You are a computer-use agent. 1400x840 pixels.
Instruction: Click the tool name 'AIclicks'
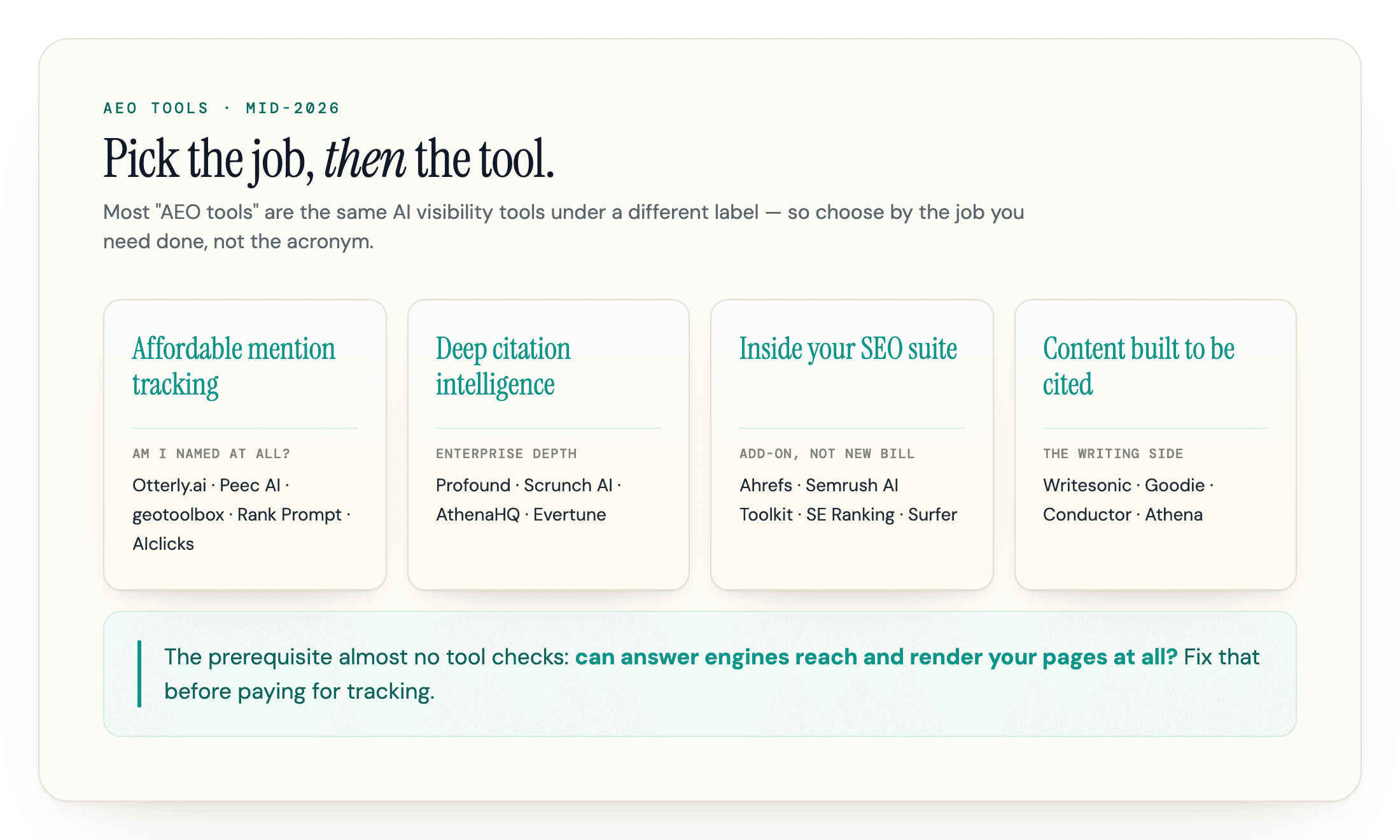coord(163,544)
